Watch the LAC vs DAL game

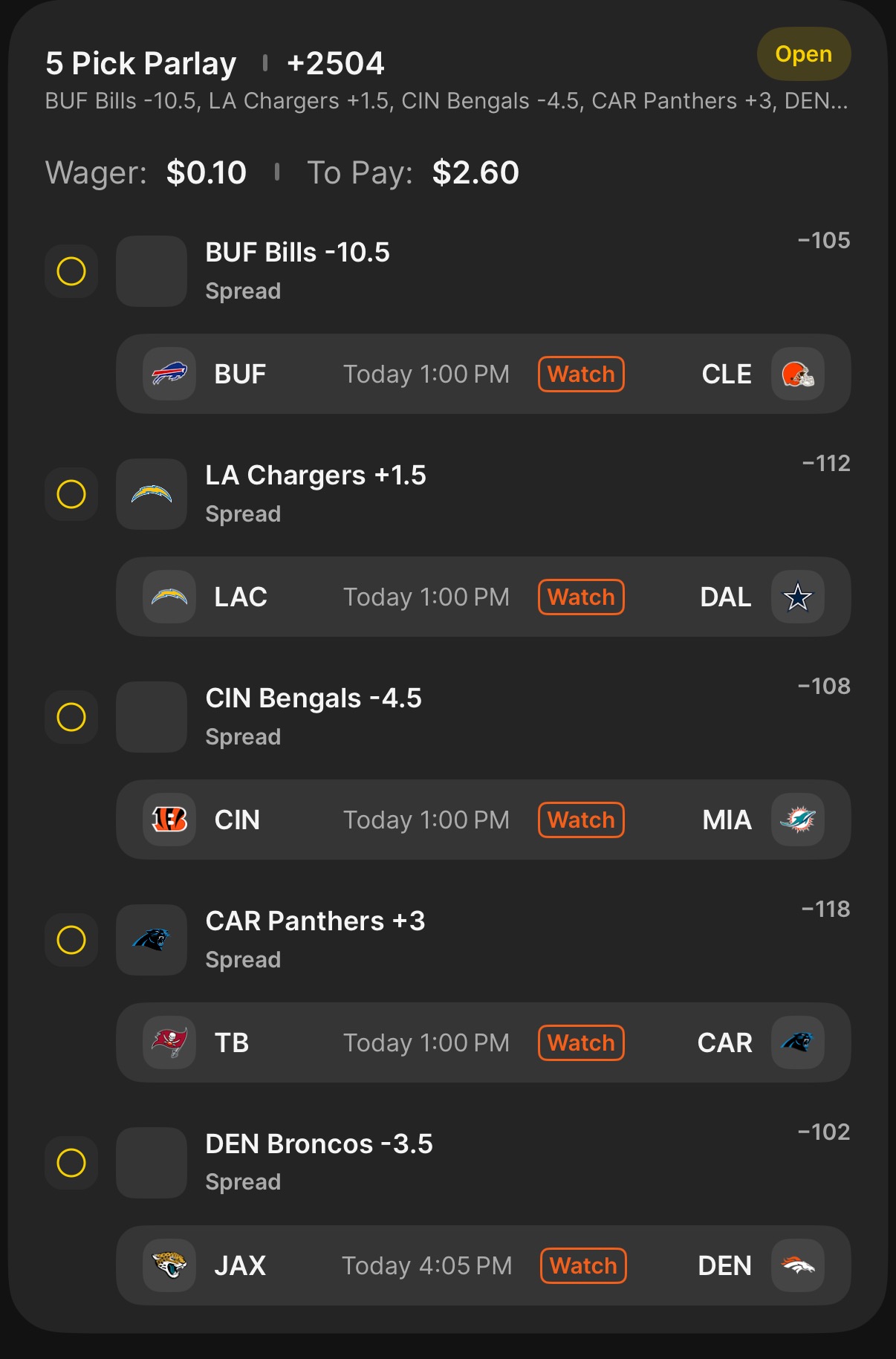pos(581,597)
